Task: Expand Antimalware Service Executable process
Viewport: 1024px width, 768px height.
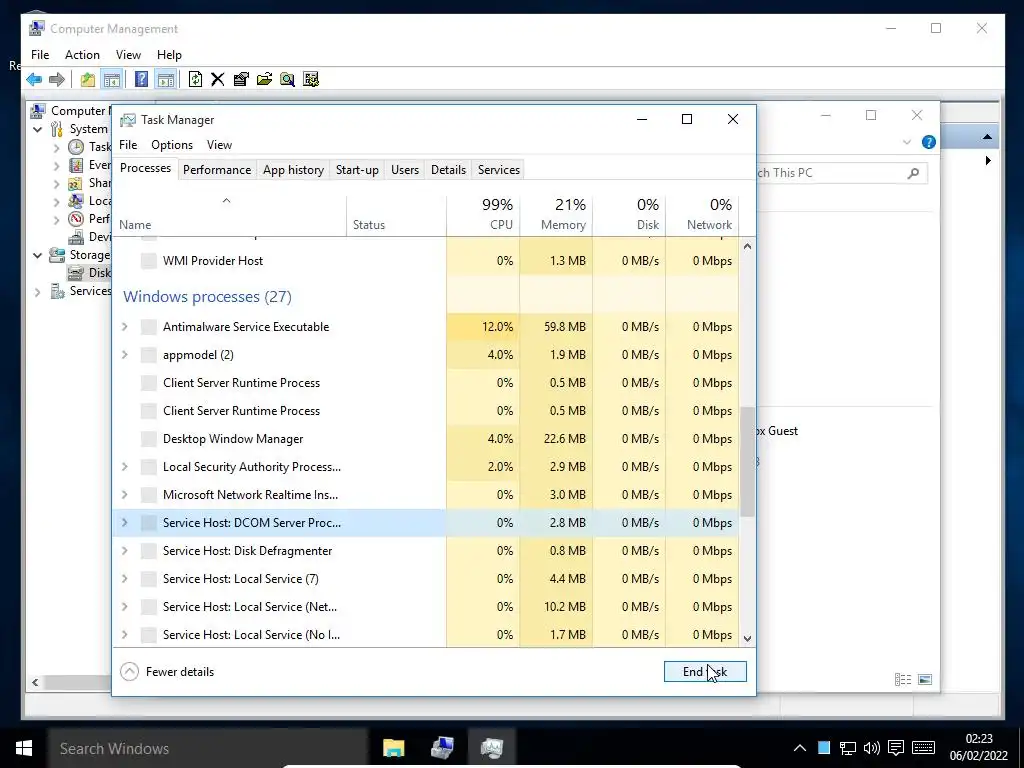Action: 125,327
